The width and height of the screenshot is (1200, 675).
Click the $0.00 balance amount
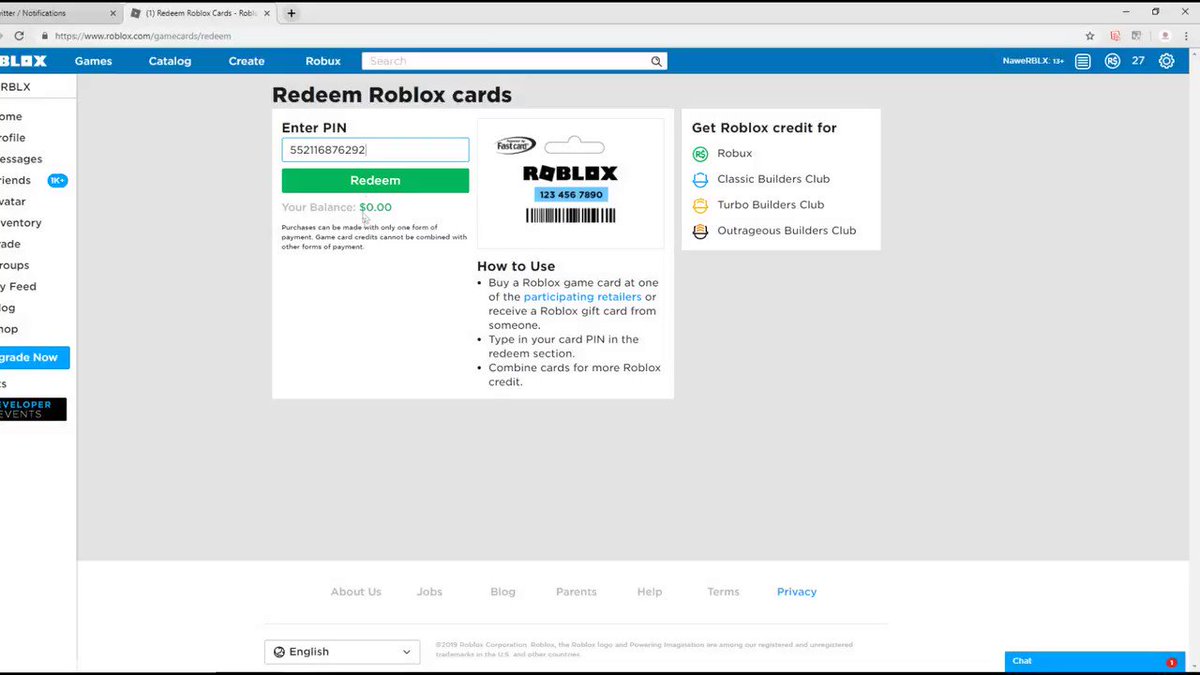pos(376,207)
